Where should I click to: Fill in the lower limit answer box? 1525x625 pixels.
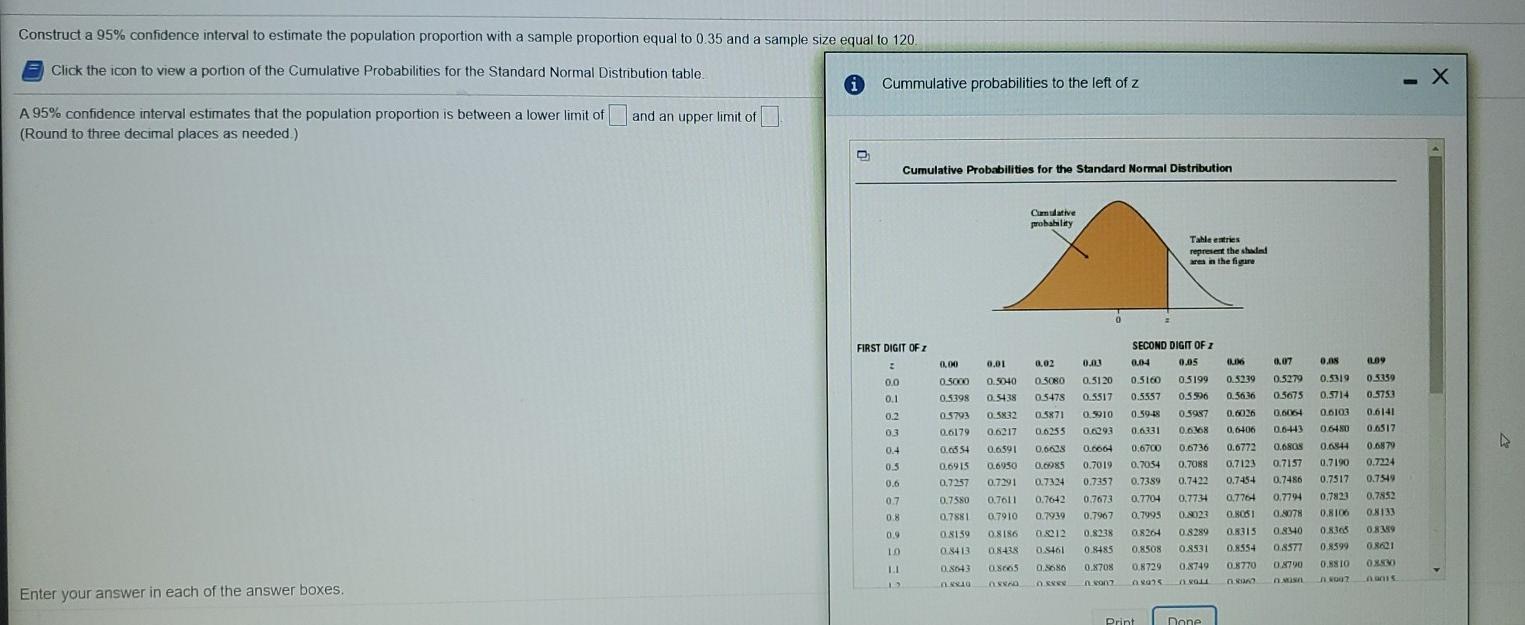click(618, 116)
